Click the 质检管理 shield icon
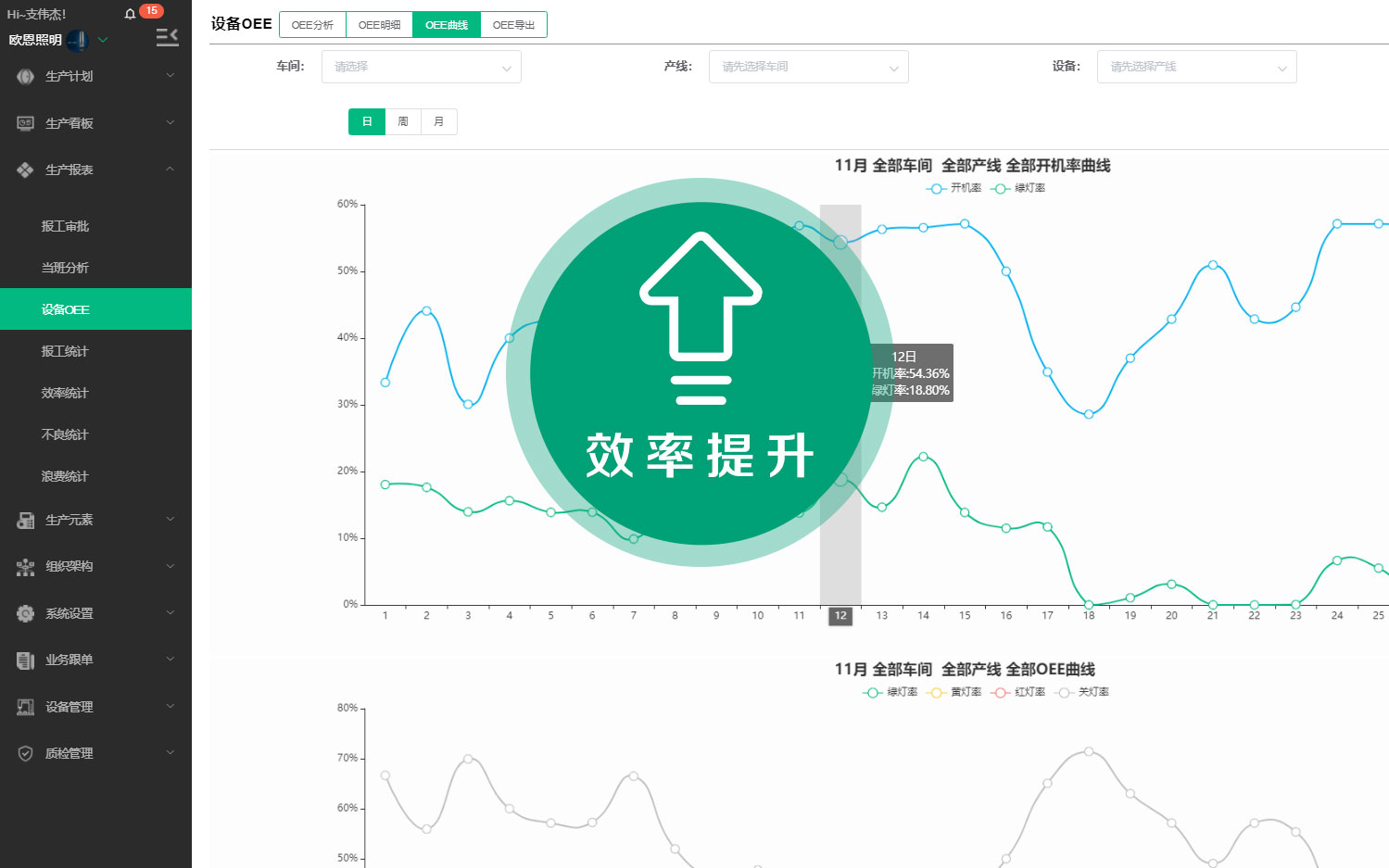Screen dimensions: 1389x868 point(26,752)
